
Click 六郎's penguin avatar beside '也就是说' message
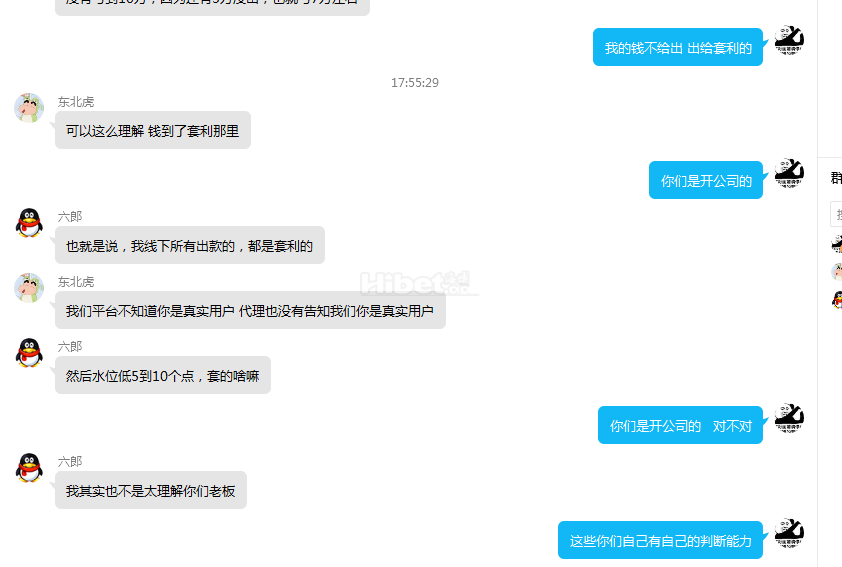click(29, 223)
